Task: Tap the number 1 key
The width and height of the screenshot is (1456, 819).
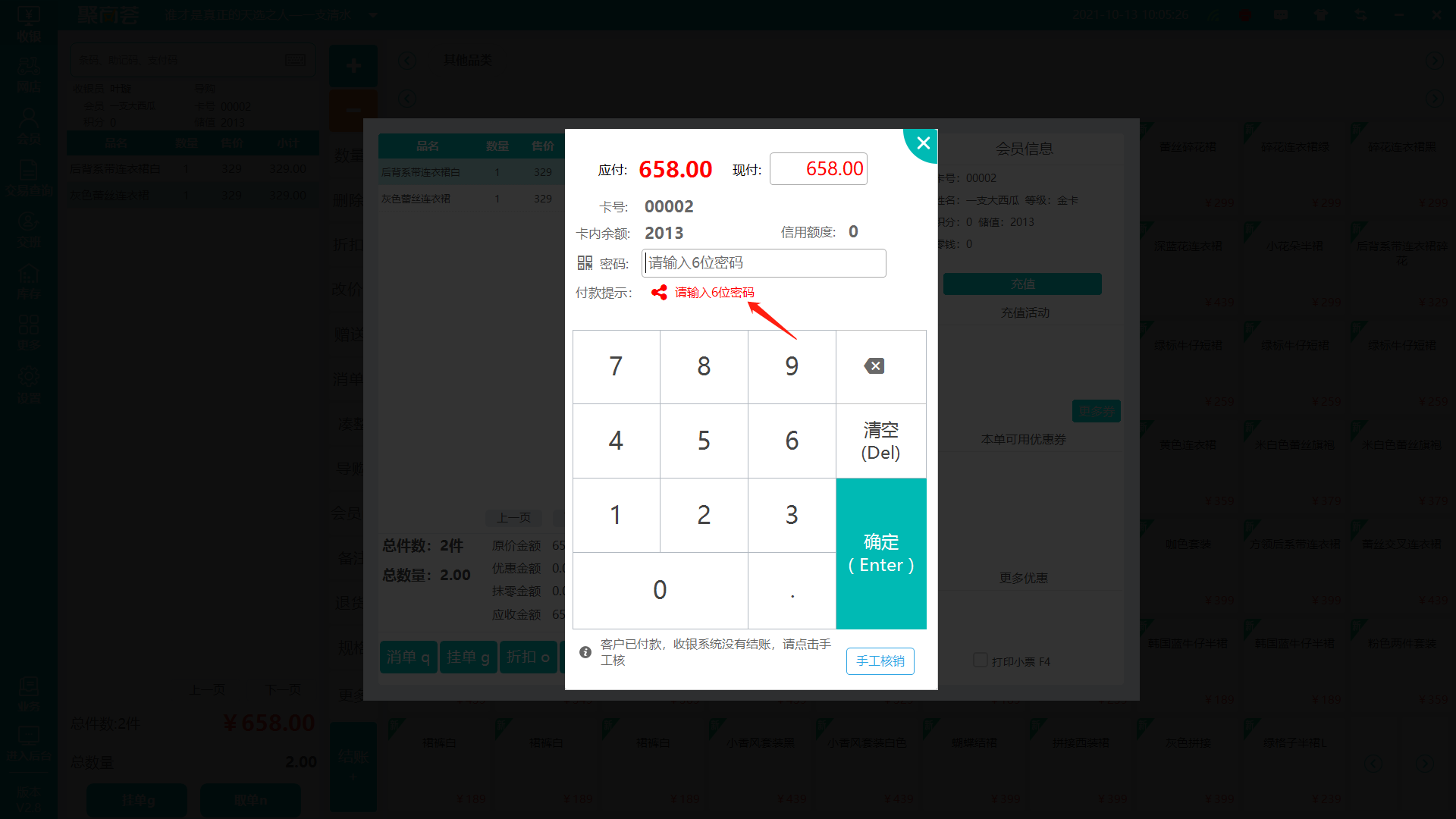Action: (x=616, y=515)
